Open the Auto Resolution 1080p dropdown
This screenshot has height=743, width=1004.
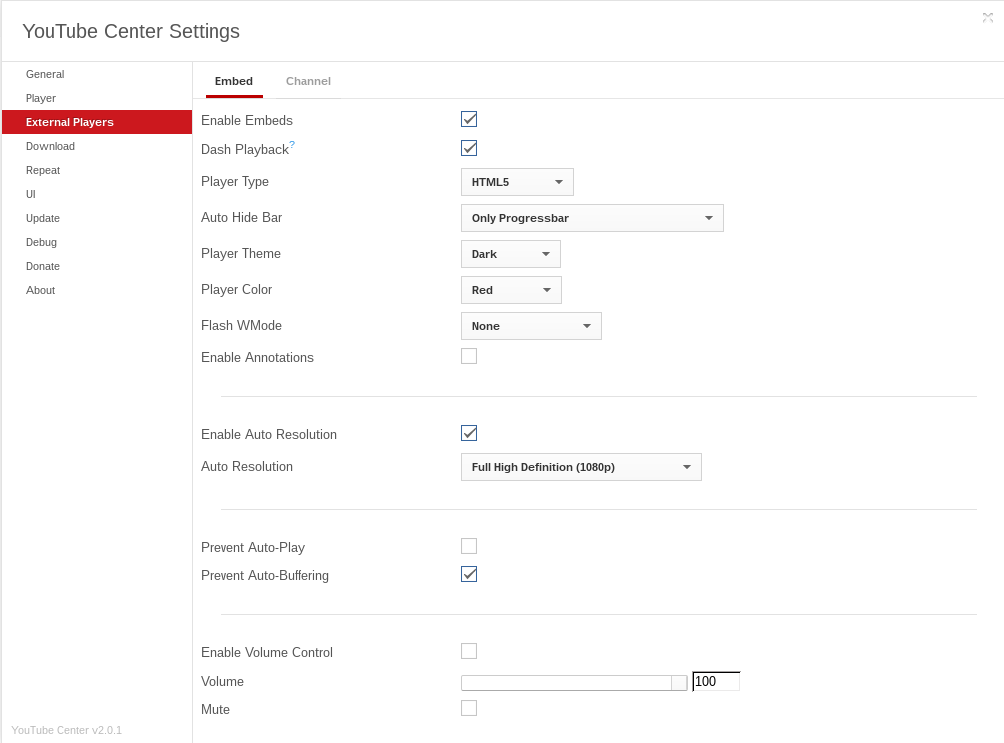click(581, 467)
